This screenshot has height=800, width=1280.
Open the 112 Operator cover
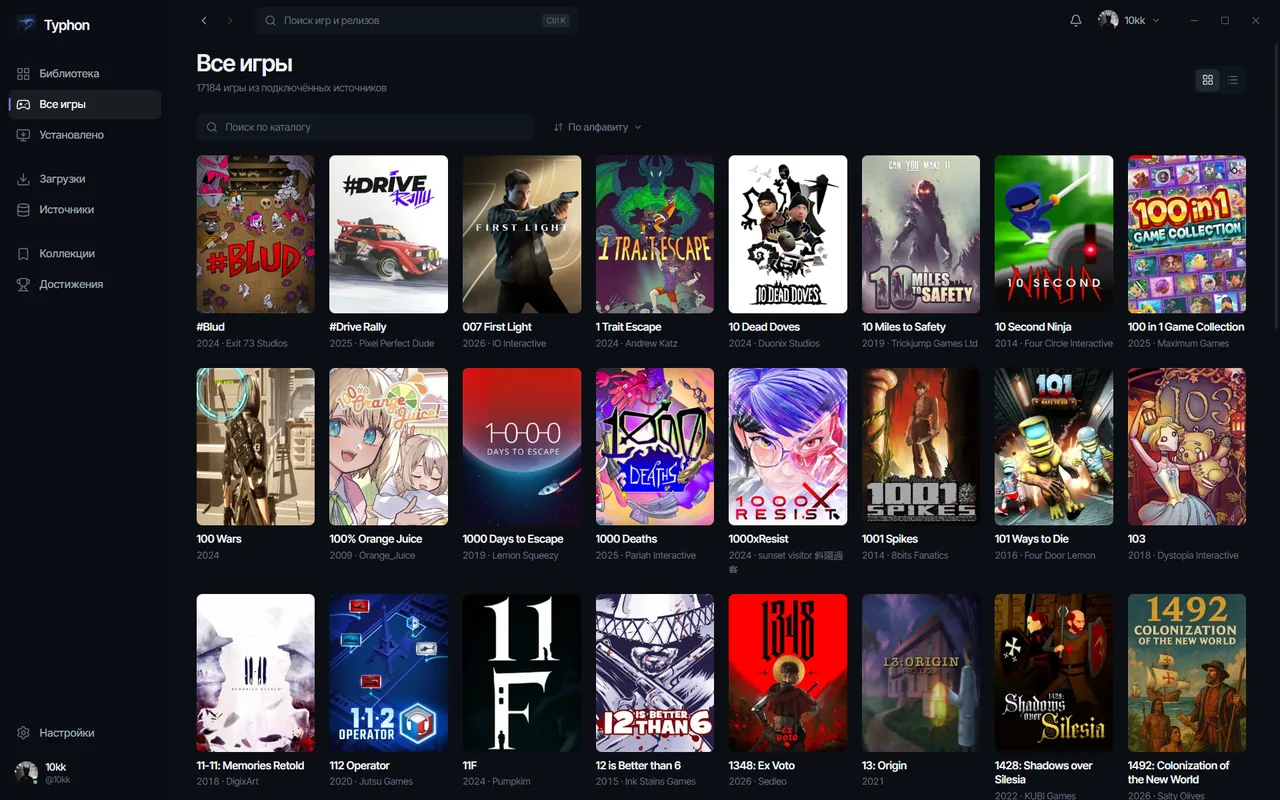tap(389, 673)
